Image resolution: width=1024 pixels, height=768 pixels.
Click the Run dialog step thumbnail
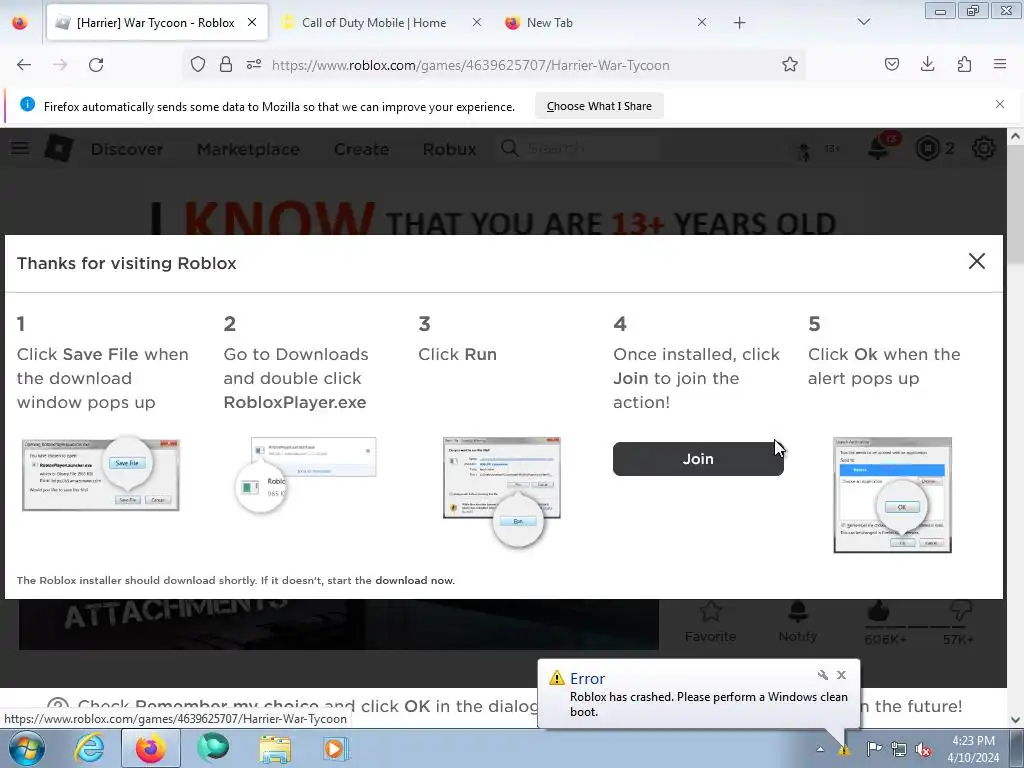point(502,490)
